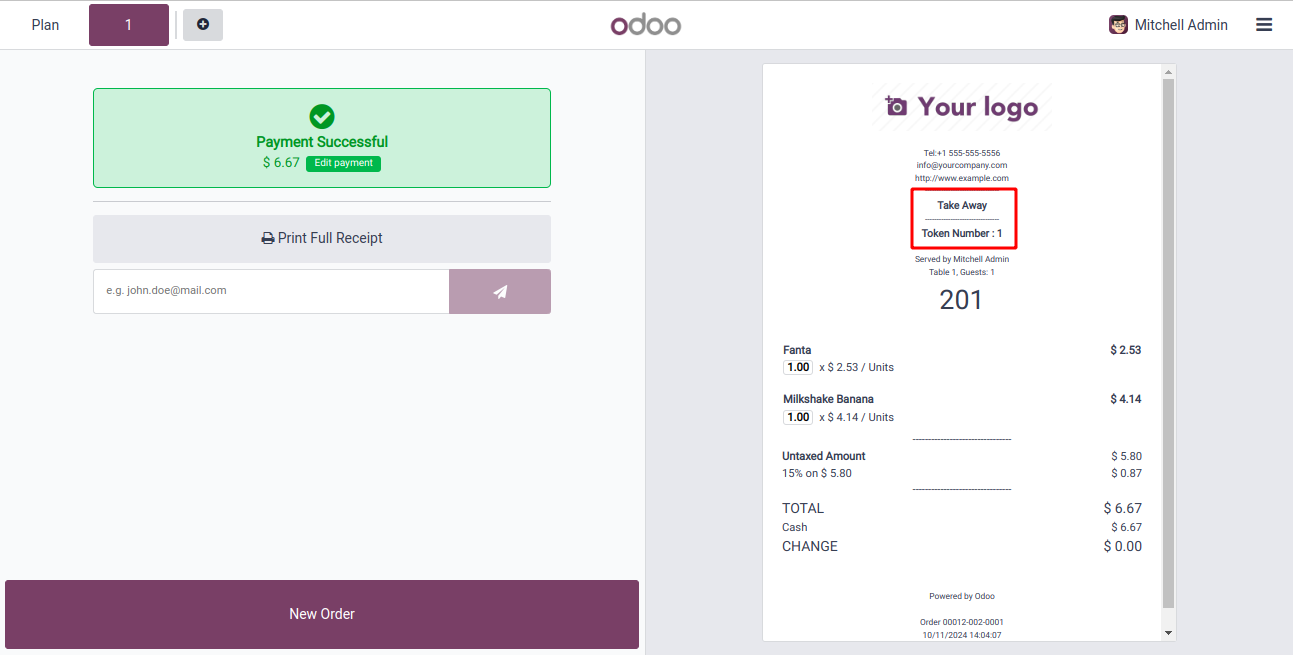Click the printer icon for full receipt
Screen dimensions: 1293x655
click(268, 239)
